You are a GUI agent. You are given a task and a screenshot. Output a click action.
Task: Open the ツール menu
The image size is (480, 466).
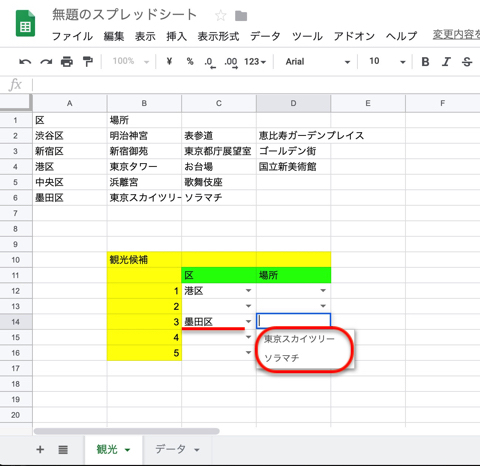[x=307, y=36]
